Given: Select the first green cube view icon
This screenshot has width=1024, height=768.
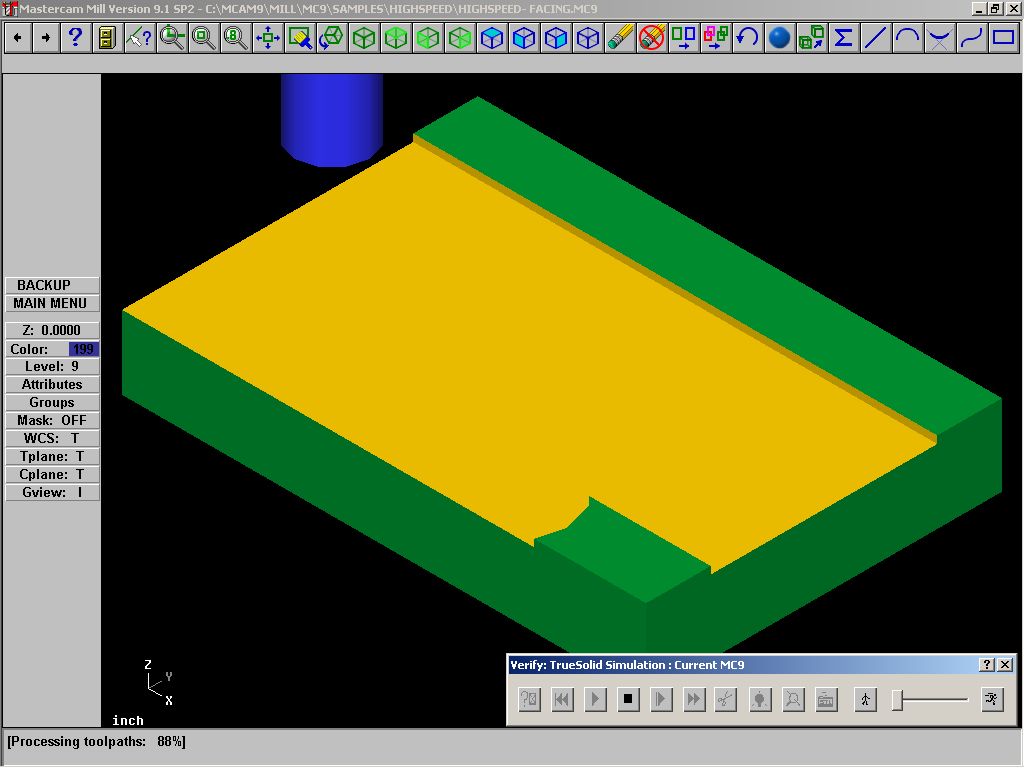Looking at the screenshot, I should click(x=364, y=37).
